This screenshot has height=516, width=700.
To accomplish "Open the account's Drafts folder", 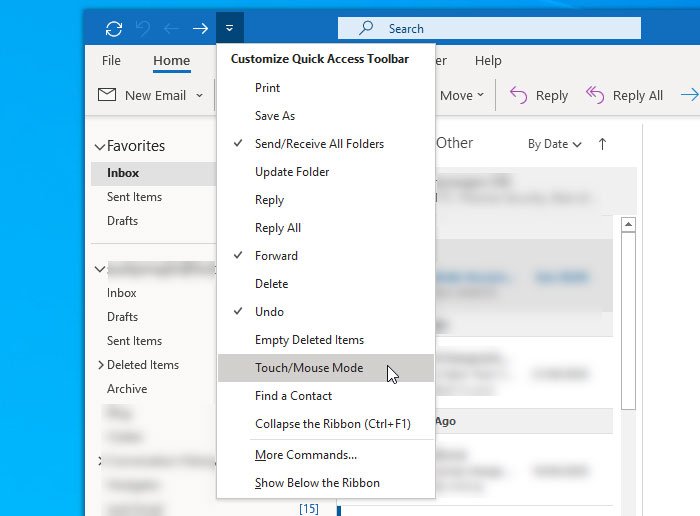I will click(x=122, y=317).
